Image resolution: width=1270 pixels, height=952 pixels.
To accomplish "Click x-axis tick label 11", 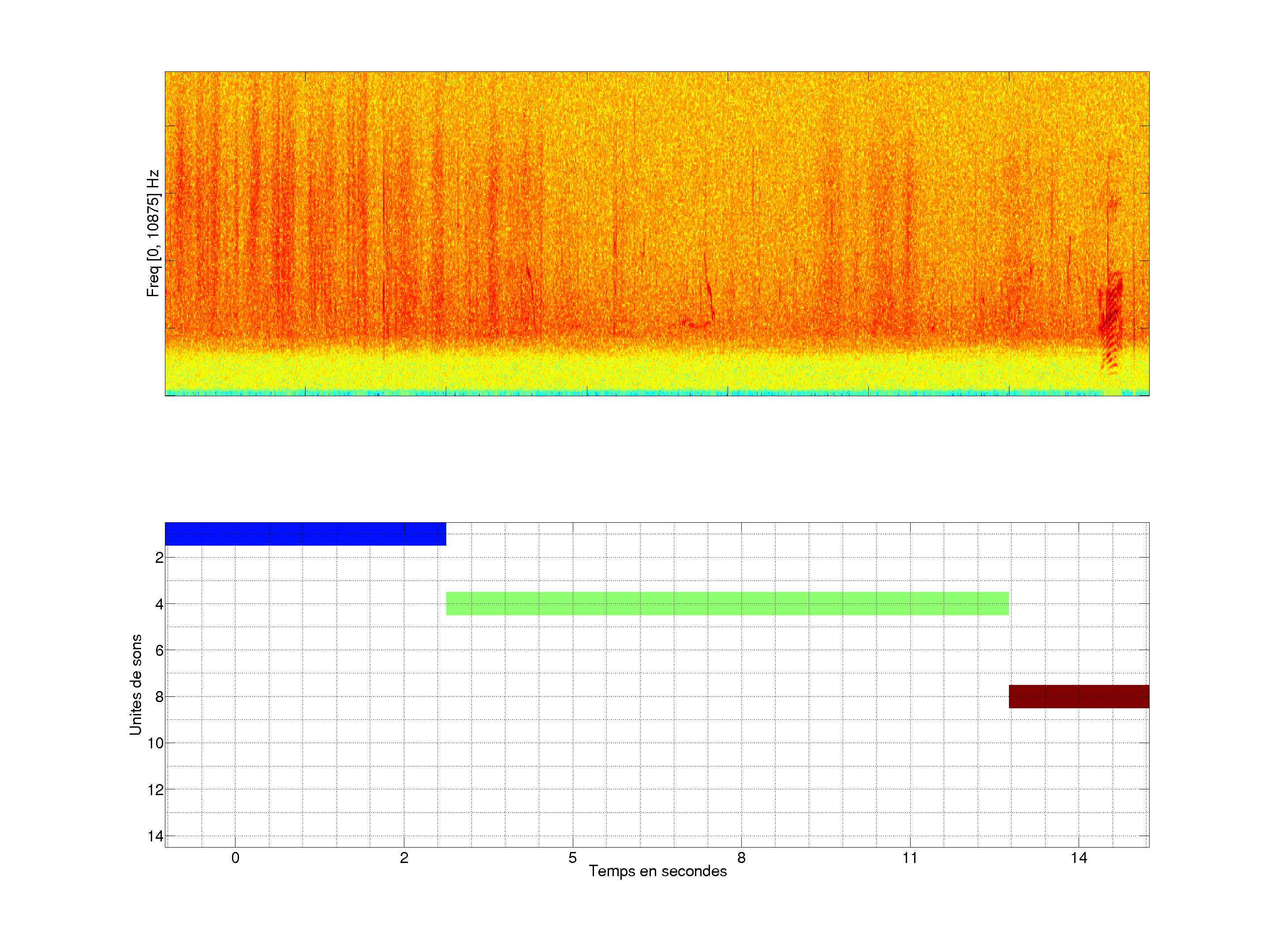I will (x=909, y=858).
